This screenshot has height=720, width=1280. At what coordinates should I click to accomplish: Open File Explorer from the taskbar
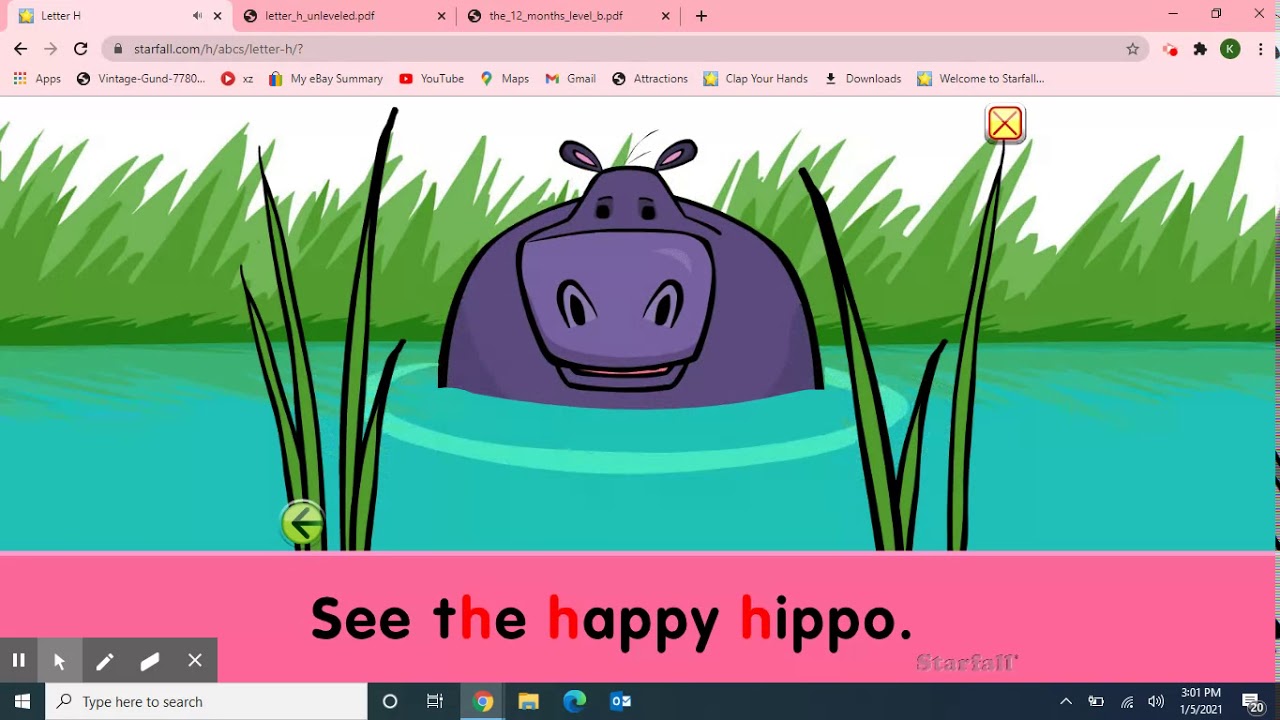coord(528,701)
